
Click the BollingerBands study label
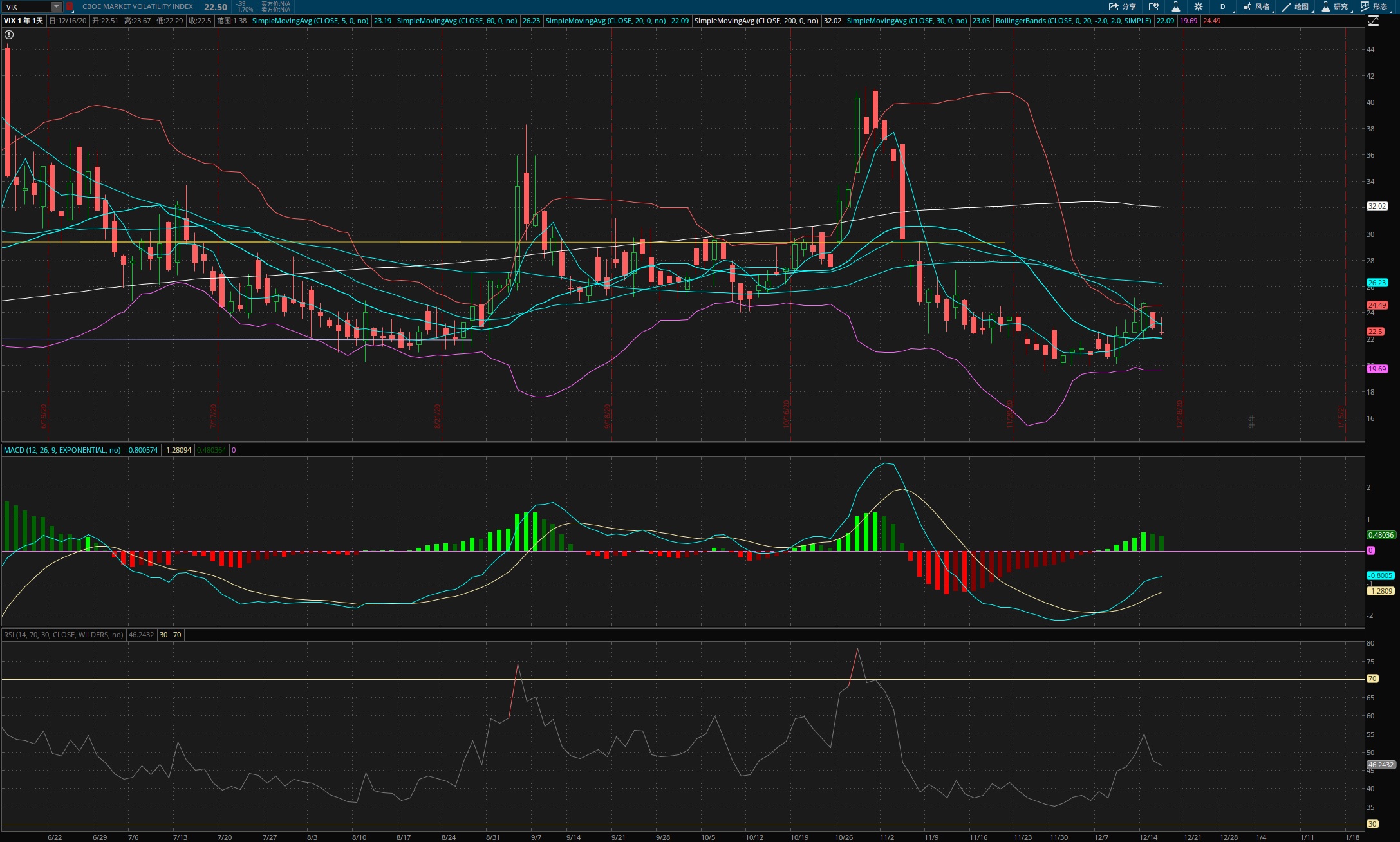point(1073,21)
